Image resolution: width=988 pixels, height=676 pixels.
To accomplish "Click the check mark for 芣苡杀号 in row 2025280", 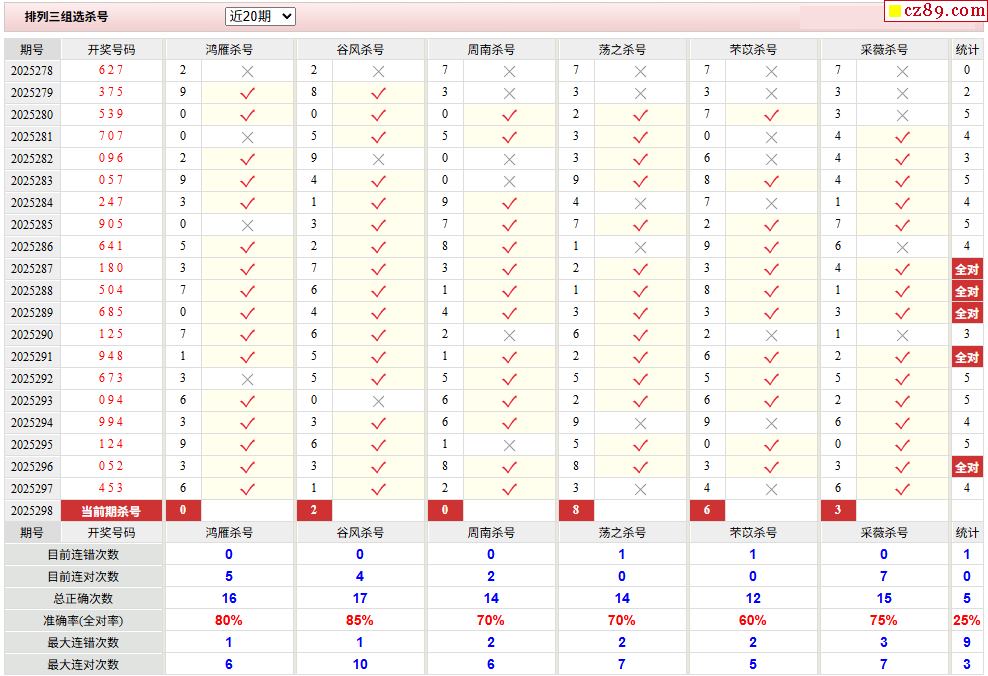I will coord(771,115).
